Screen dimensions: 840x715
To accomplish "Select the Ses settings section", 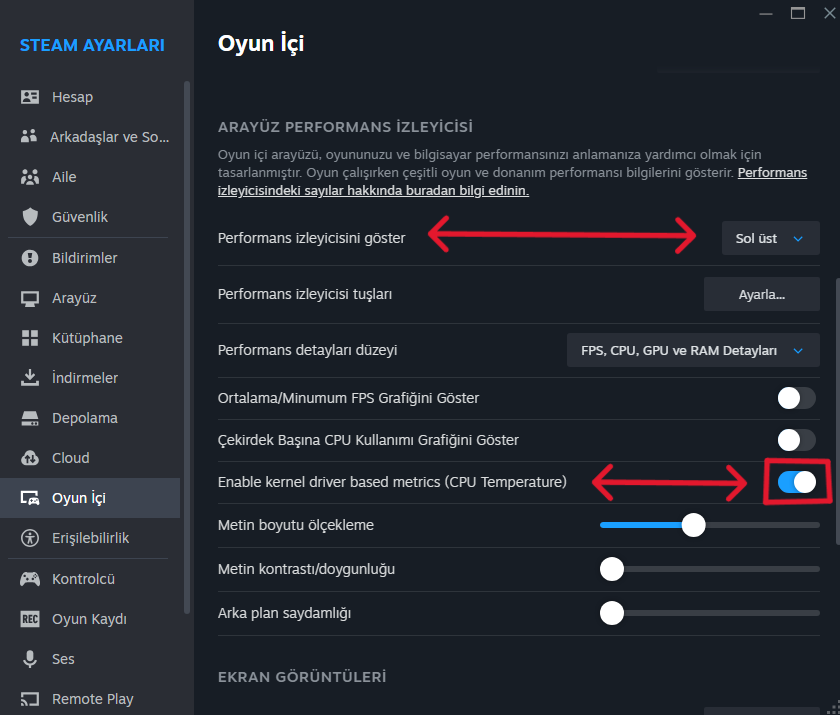I will (x=90, y=659).
